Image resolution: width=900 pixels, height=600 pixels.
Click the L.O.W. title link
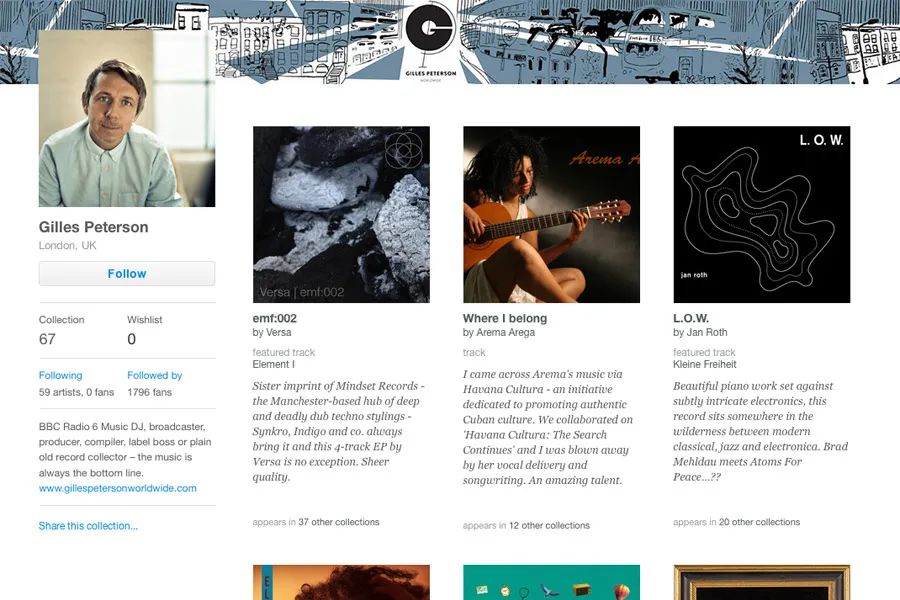click(x=691, y=318)
